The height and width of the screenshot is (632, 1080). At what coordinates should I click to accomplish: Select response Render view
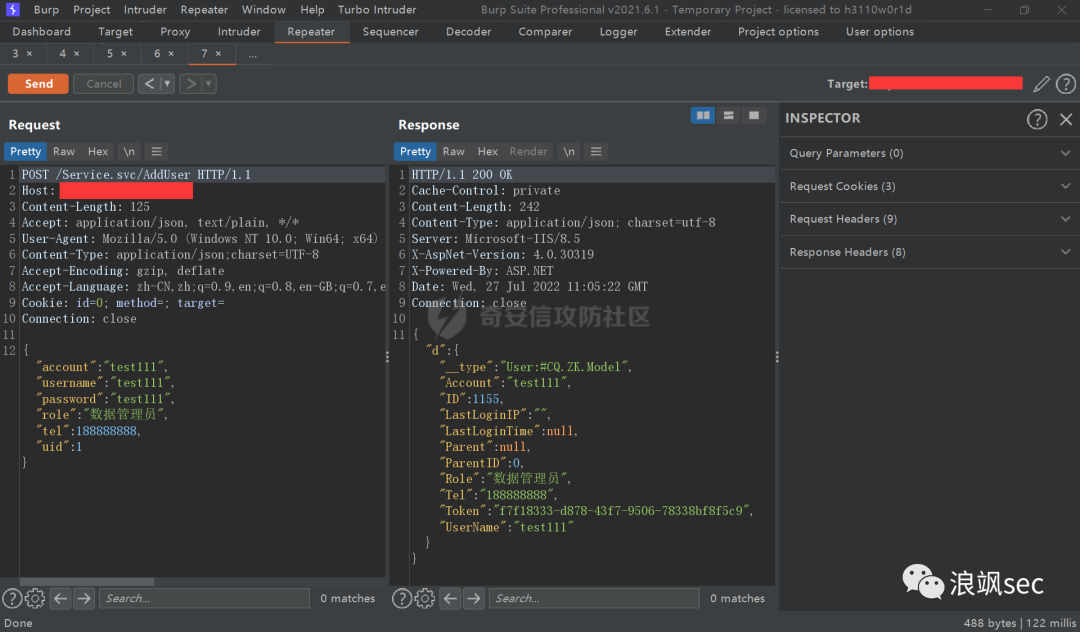[528, 151]
